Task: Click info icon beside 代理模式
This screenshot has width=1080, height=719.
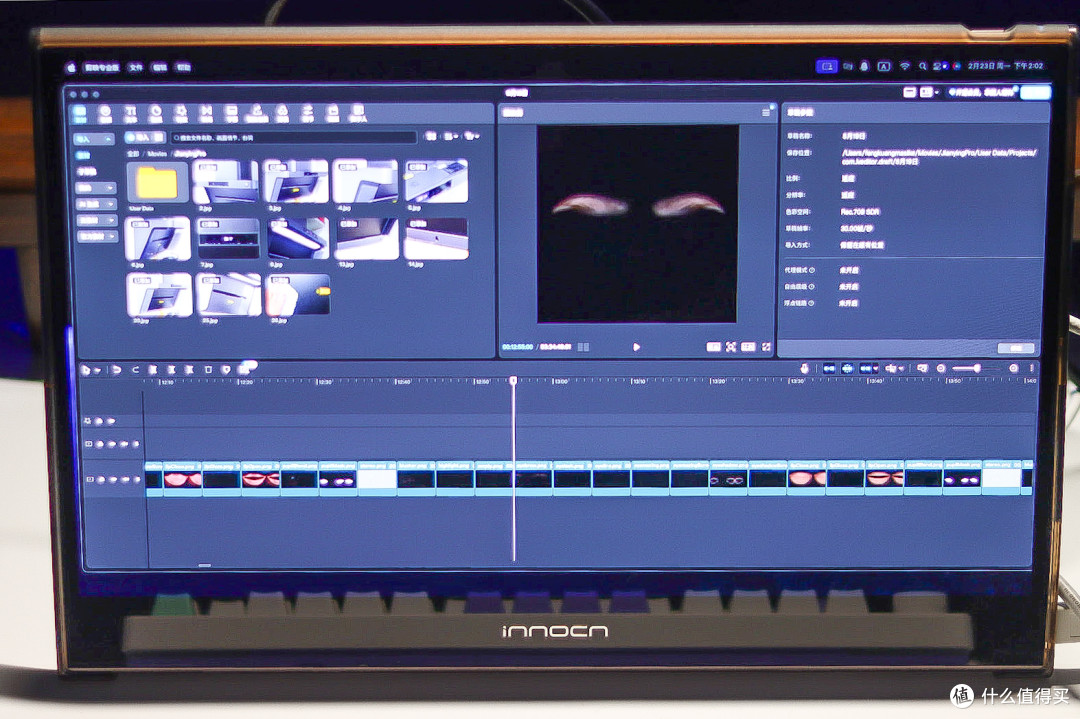Action: (811, 270)
